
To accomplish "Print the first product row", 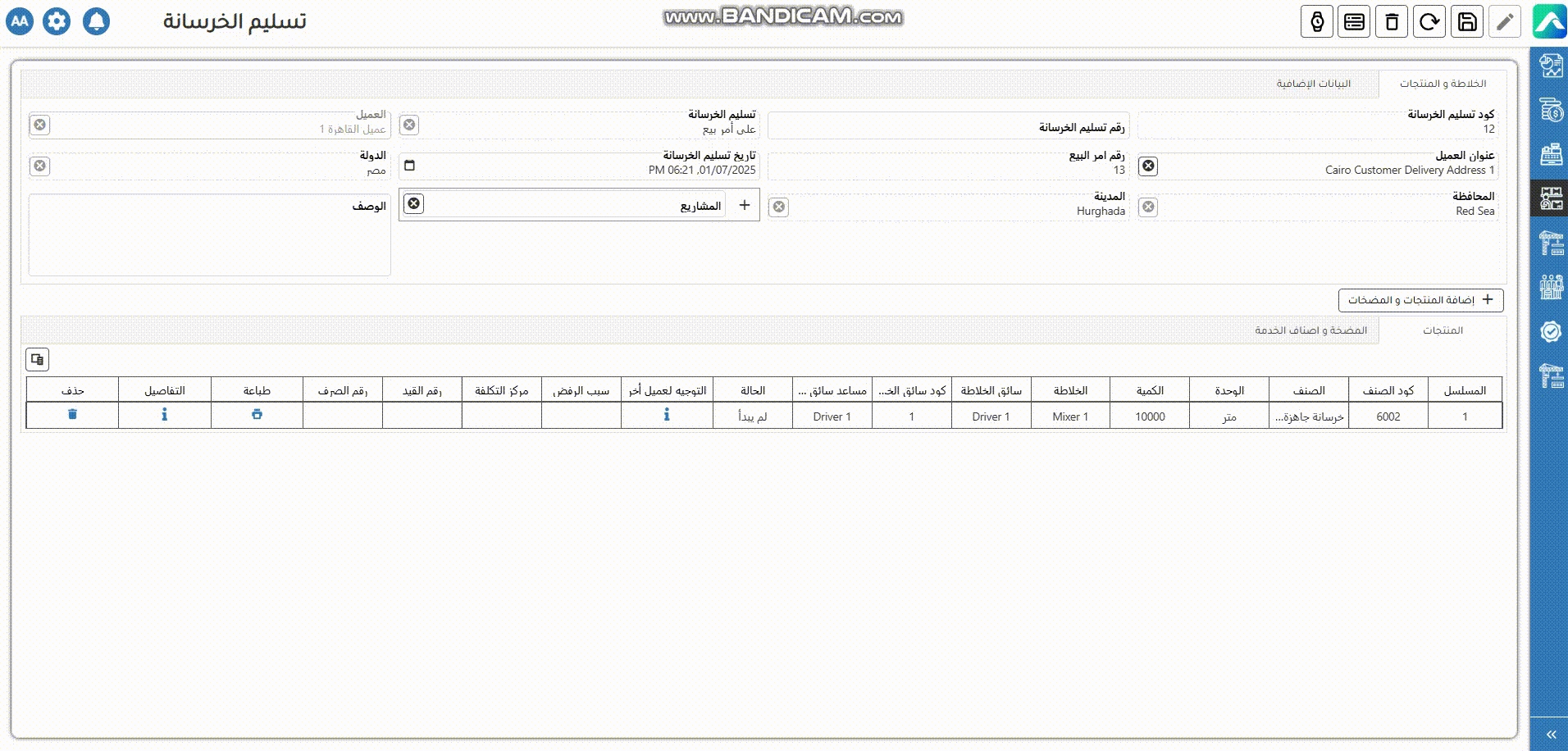I will pyautogui.click(x=257, y=415).
